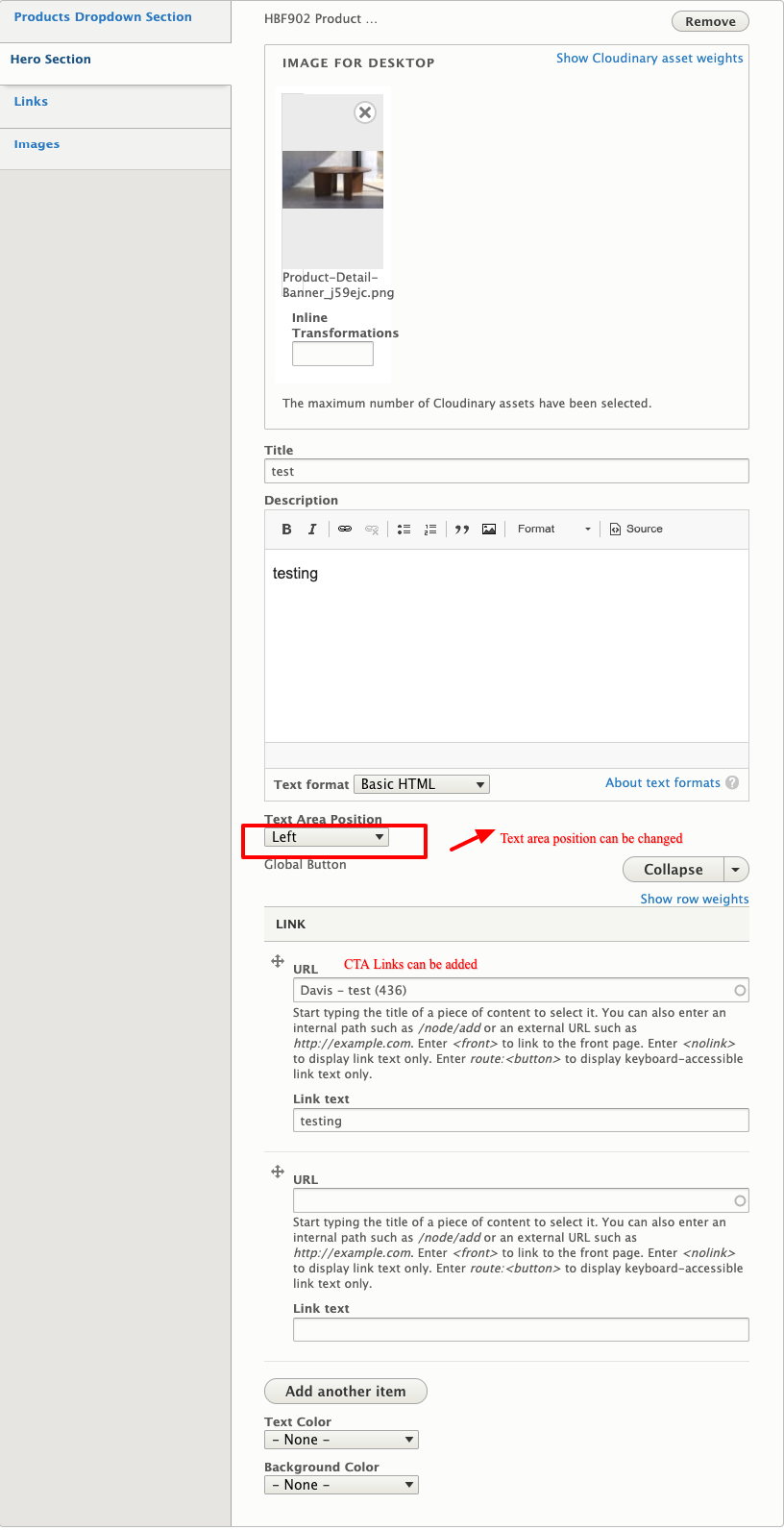
Task: Click the Remove button
Action: (710, 21)
